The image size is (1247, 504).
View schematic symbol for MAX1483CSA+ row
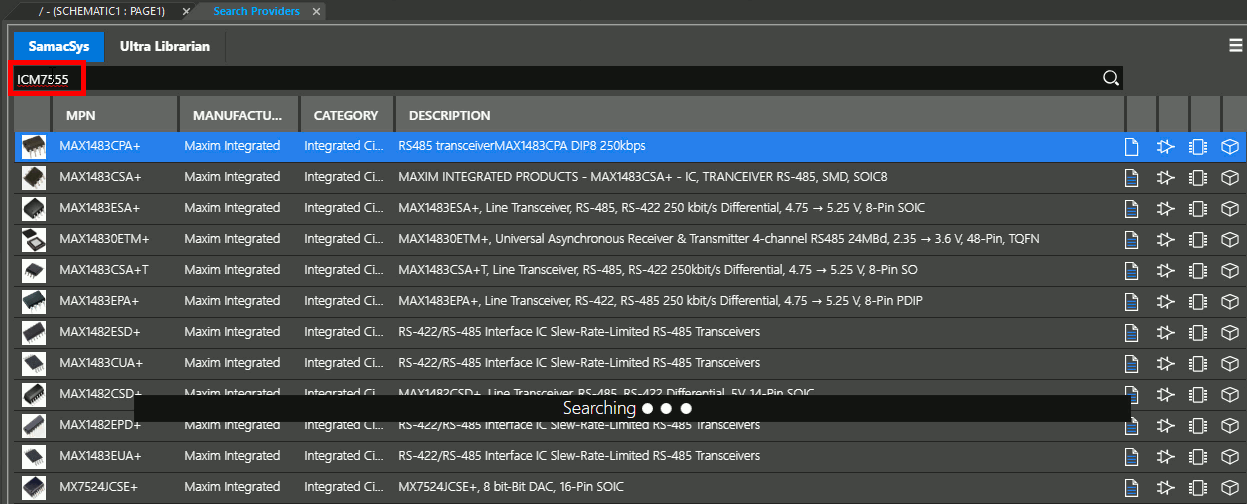point(1165,178)
